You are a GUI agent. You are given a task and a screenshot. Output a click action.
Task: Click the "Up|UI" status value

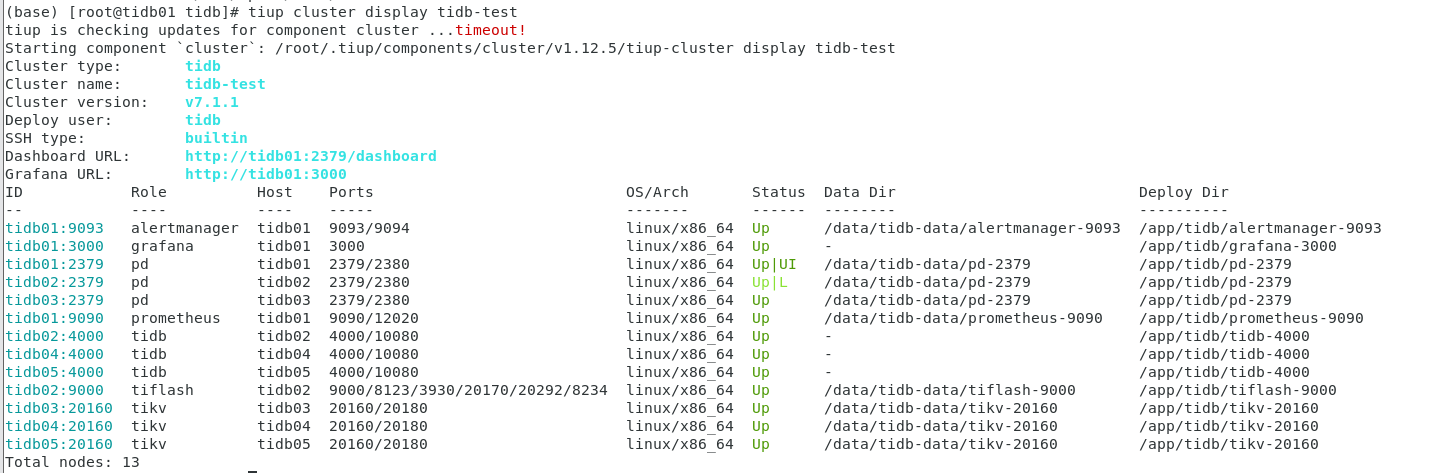tap(774, 264)
